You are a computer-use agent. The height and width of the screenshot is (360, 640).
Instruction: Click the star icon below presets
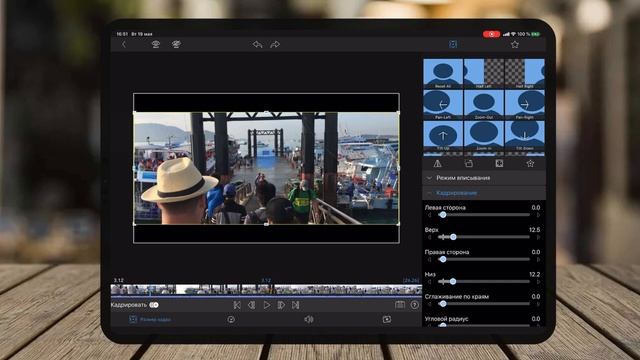coord(530,164)
